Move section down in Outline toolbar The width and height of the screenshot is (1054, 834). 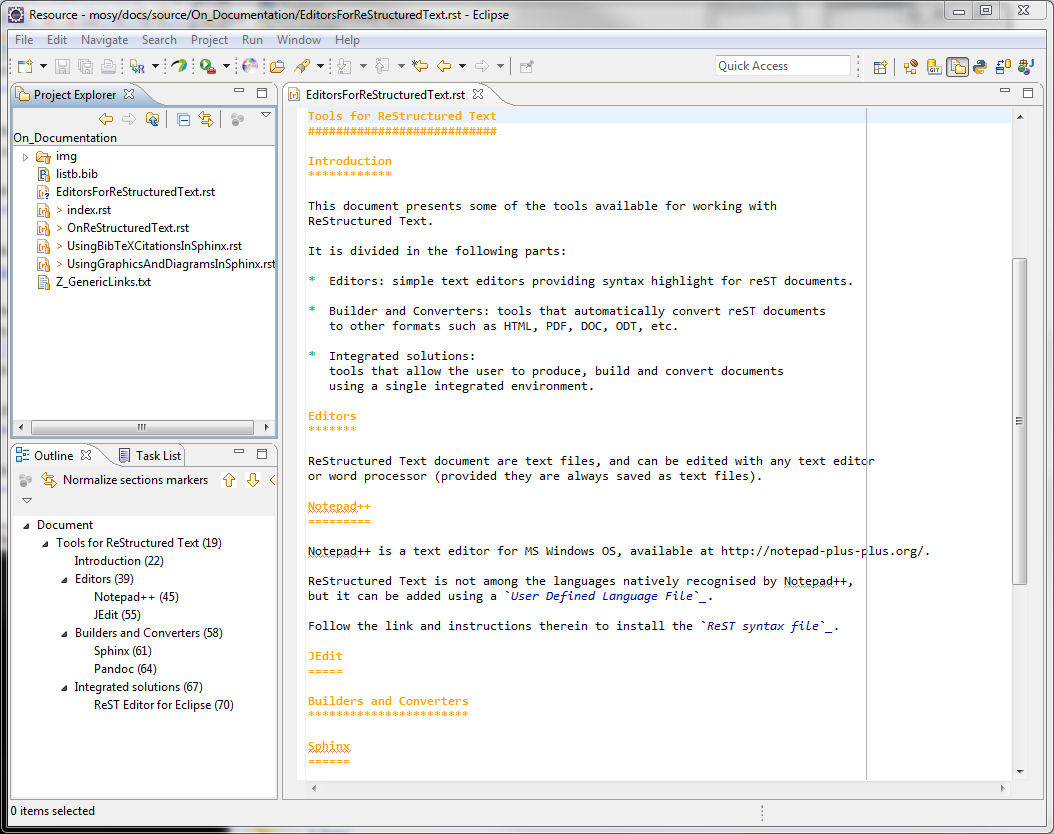point(253,480)
